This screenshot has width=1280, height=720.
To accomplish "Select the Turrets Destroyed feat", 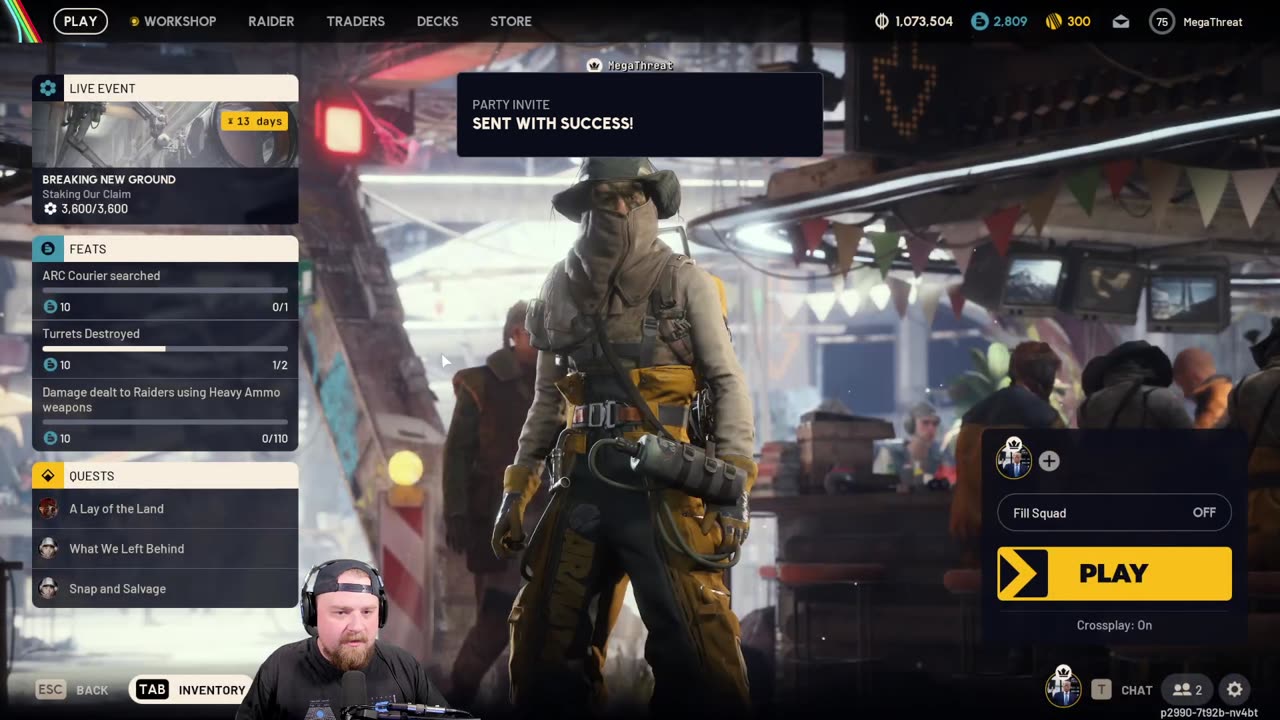I will pos(165,349).
